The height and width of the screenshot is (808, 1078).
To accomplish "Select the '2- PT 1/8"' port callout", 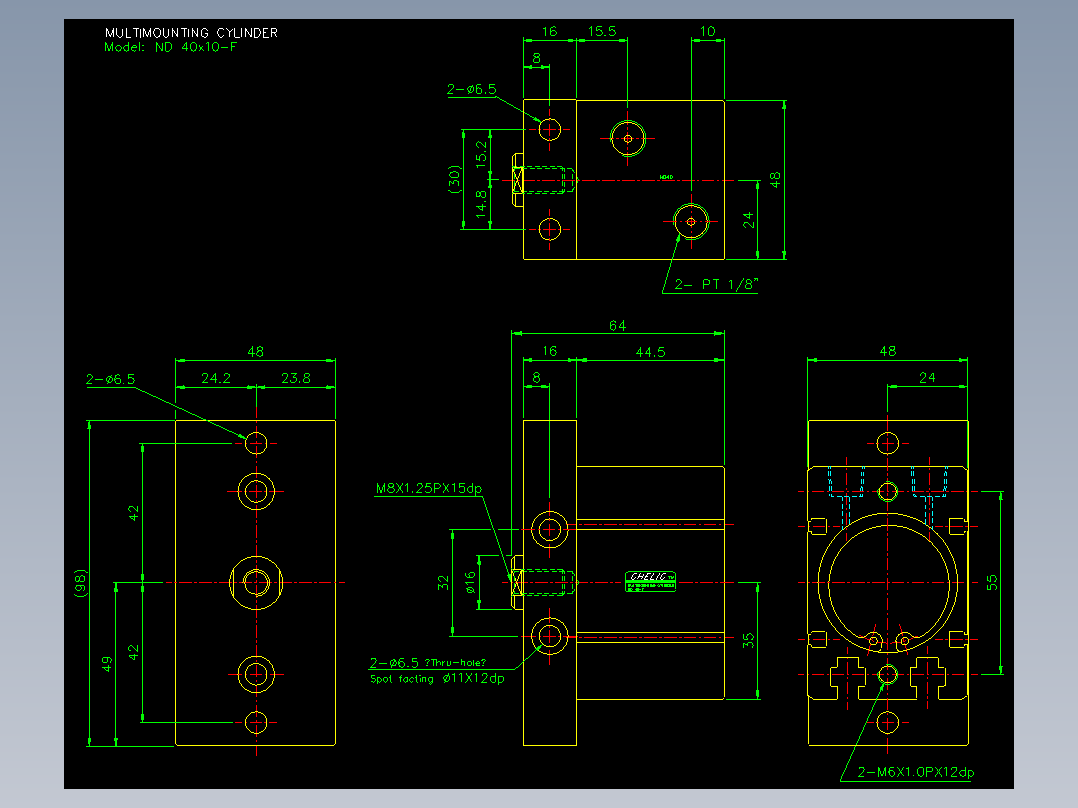I will click(716, 284).
